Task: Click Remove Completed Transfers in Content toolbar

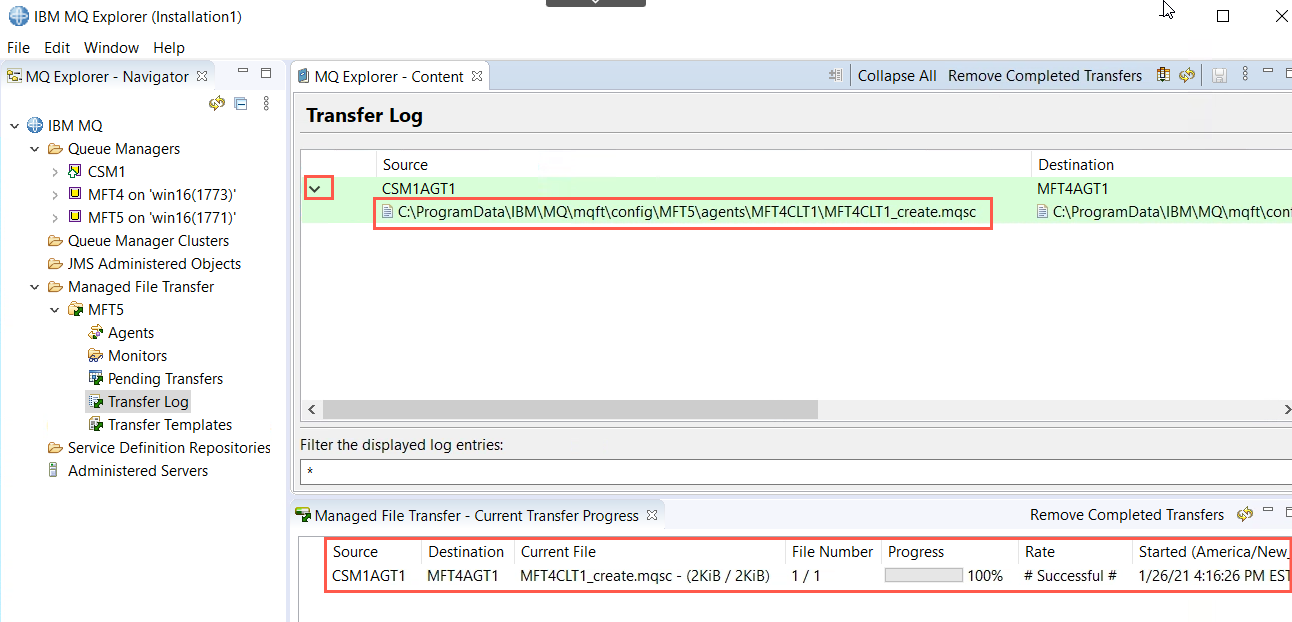Action: pos(1045,76)
